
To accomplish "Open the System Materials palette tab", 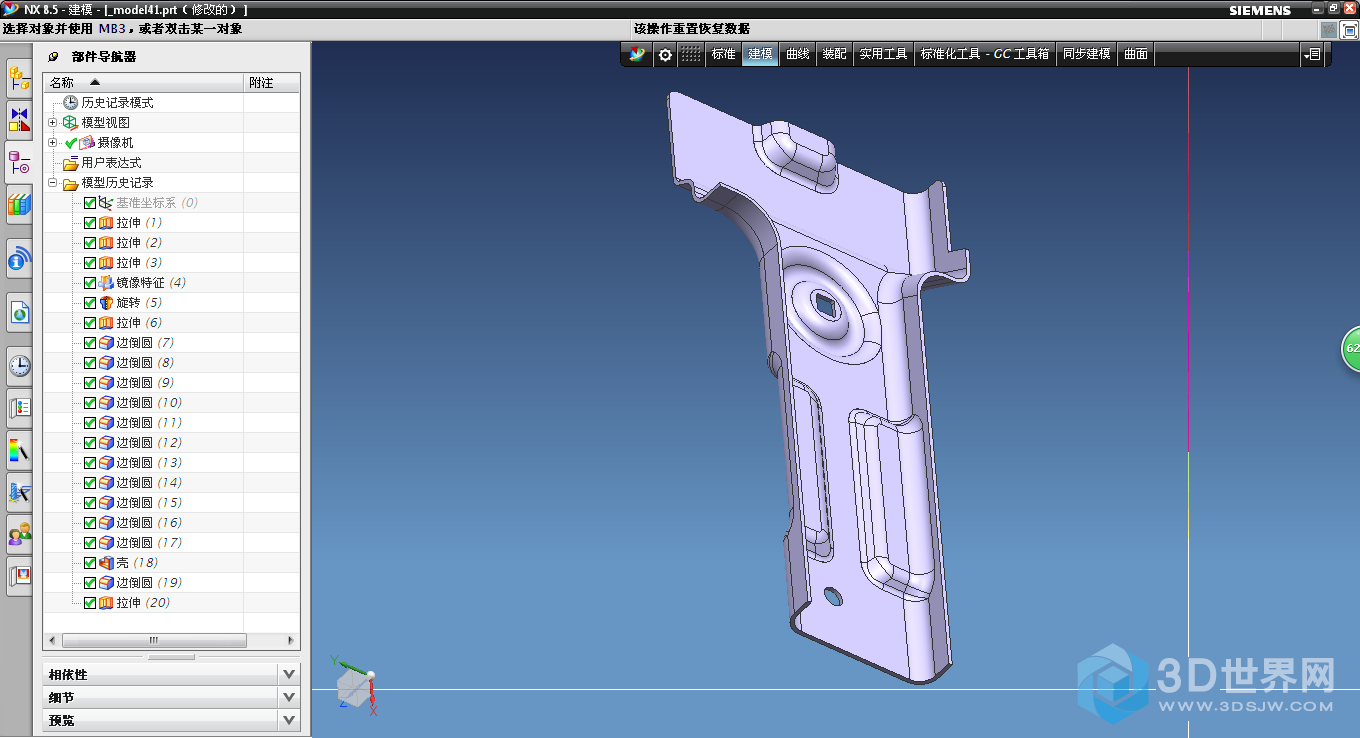I will tap(19, 407).
